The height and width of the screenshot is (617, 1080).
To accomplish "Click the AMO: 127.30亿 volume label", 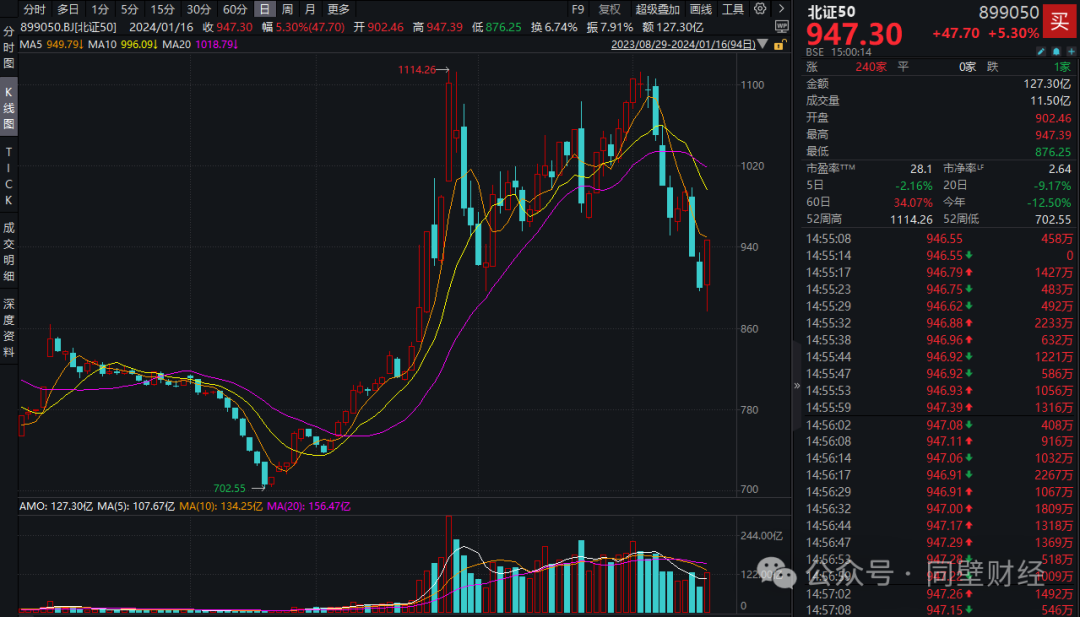I will pos(56,507).
